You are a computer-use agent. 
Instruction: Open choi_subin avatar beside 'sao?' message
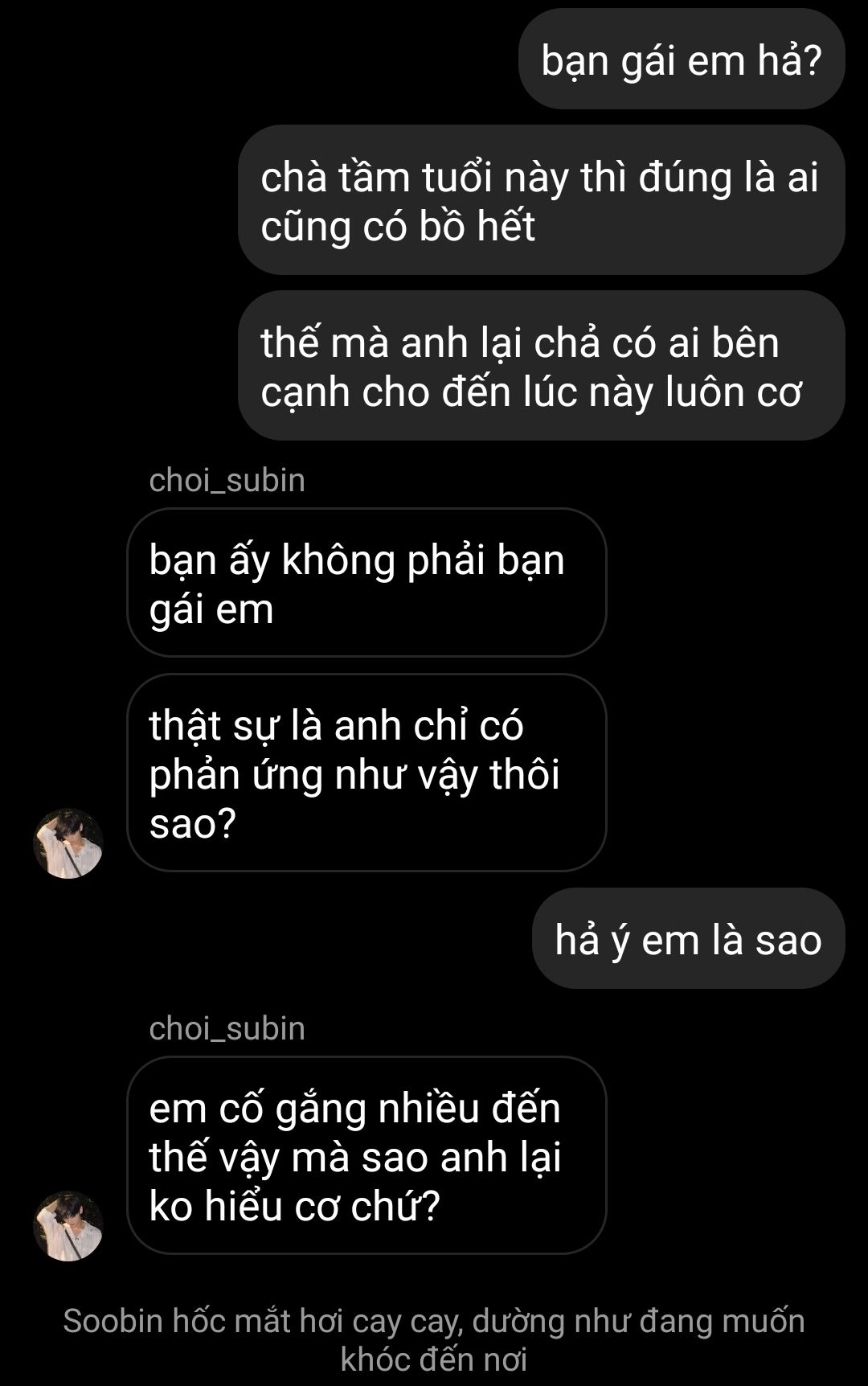click(x=68, y=843)
